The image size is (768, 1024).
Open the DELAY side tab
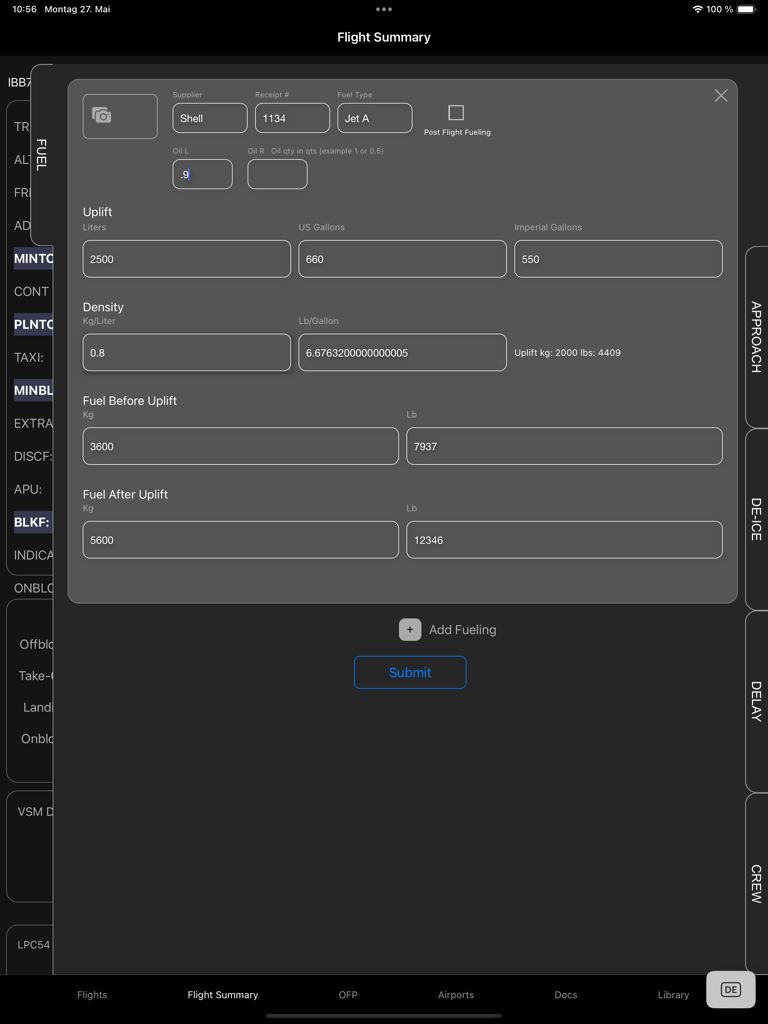pos(756,701)
